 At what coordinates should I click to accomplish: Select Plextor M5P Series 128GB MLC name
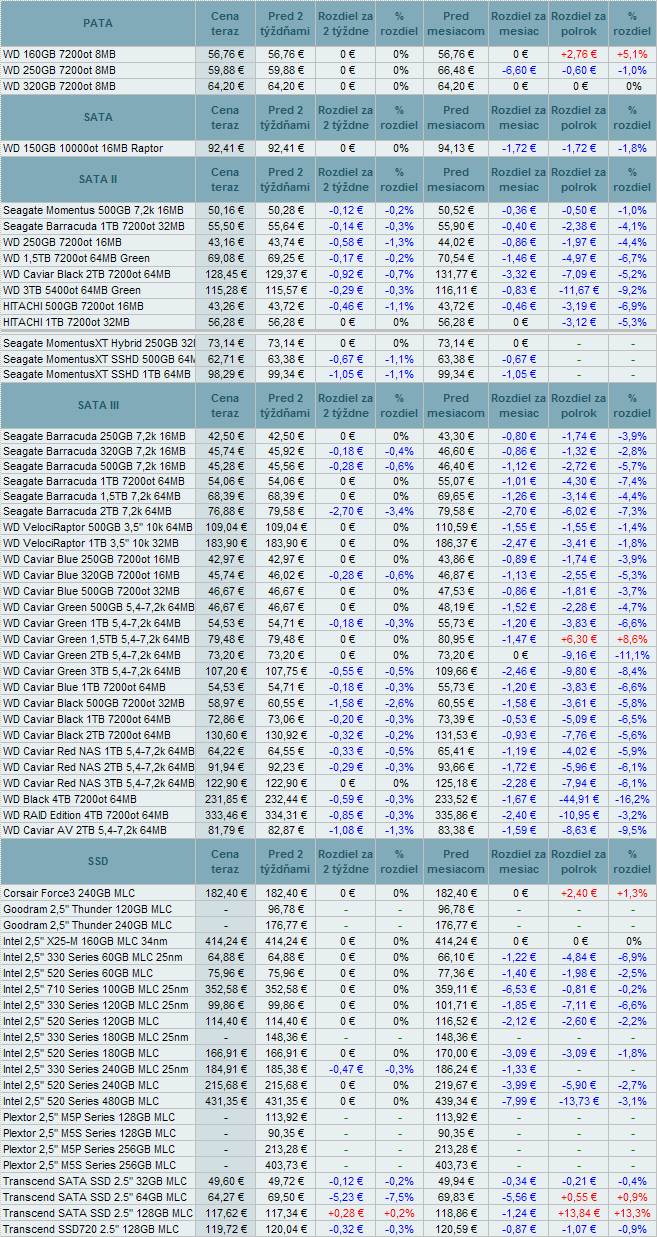88,1117
